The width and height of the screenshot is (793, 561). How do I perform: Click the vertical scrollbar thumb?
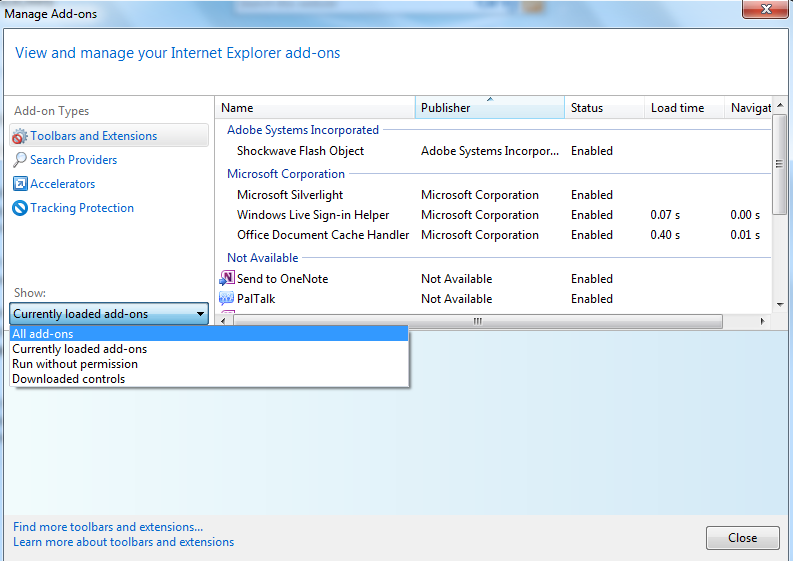779,164
